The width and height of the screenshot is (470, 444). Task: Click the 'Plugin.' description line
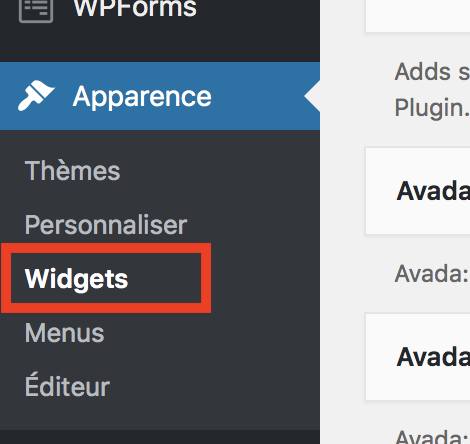(432, 108)
